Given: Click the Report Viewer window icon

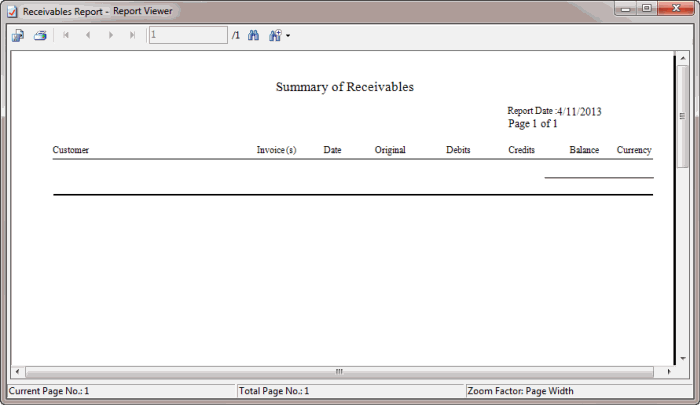Looking at the screenshot, I should pos(12,11).
